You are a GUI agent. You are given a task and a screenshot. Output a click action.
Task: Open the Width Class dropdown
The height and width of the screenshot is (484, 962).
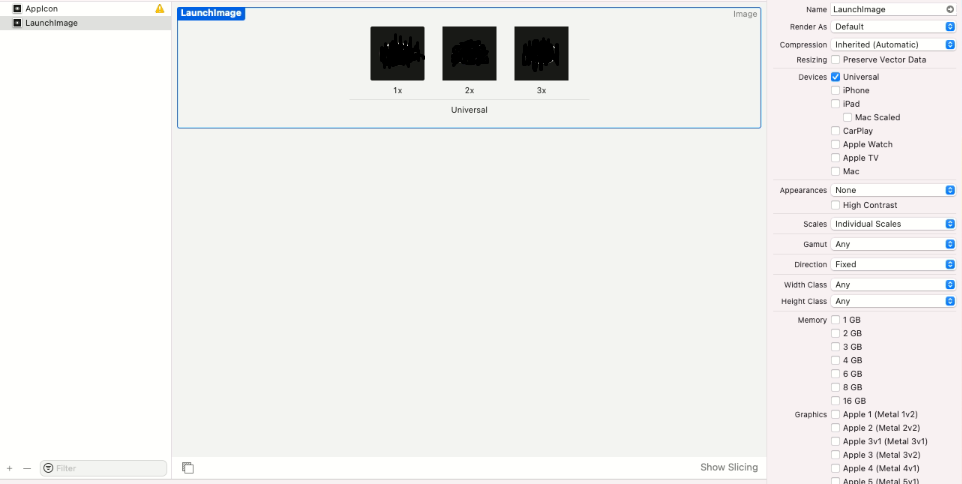[x=893, y=285]
